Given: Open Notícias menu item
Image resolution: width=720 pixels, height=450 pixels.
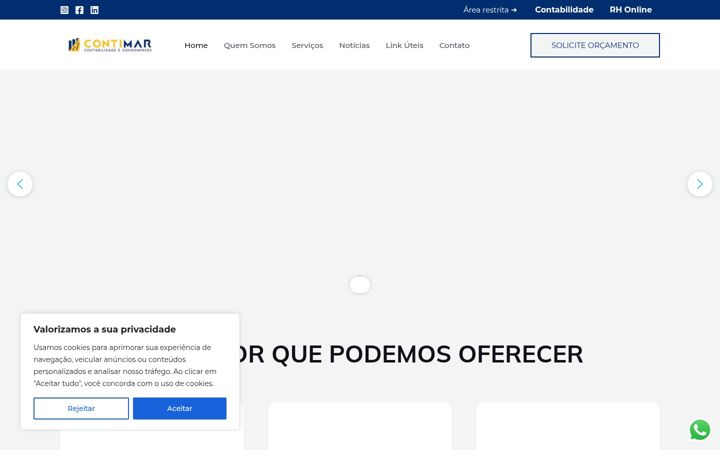Looking at the screenshot, I should click(x=354, y=45).
